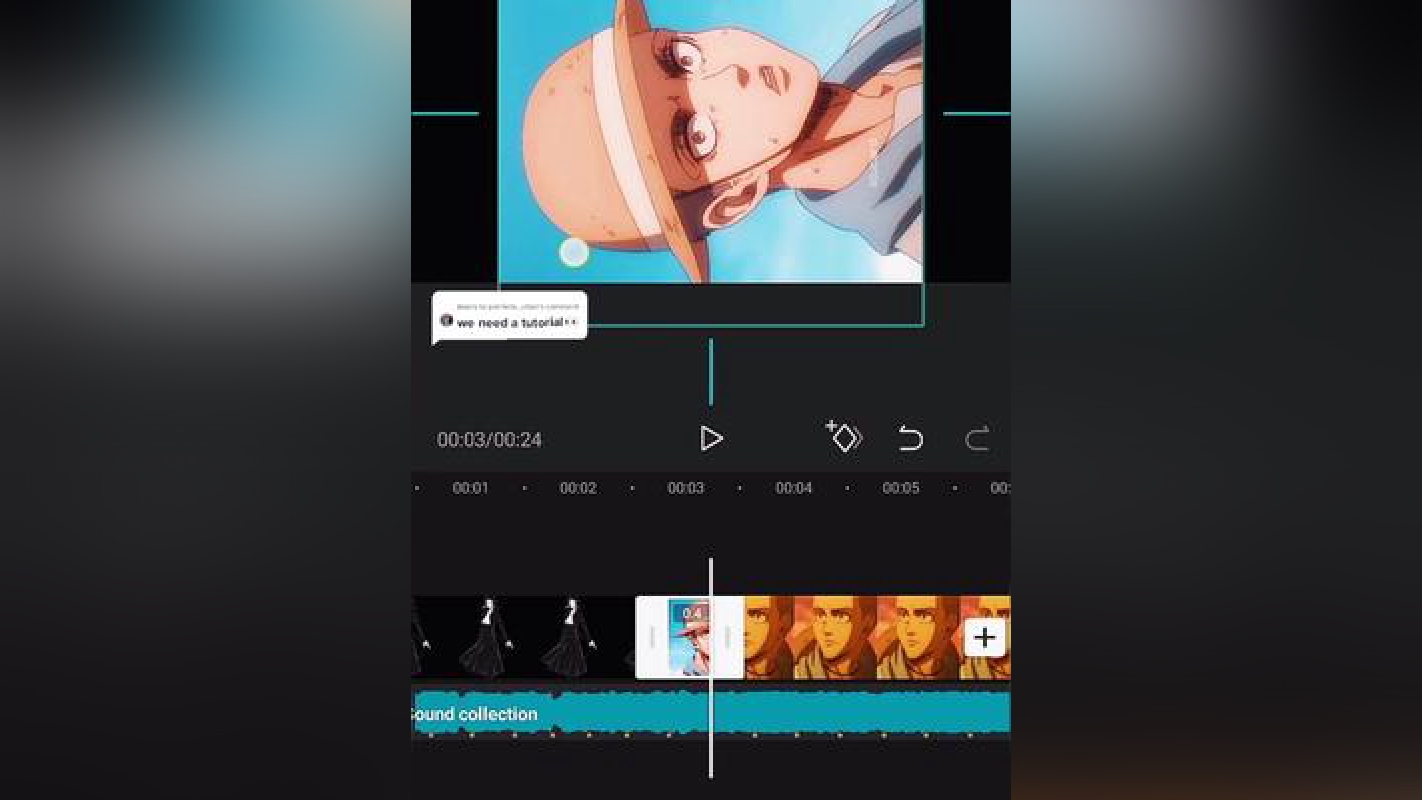Click the right trim handle of the selected clip

click(x=728, y=637)
